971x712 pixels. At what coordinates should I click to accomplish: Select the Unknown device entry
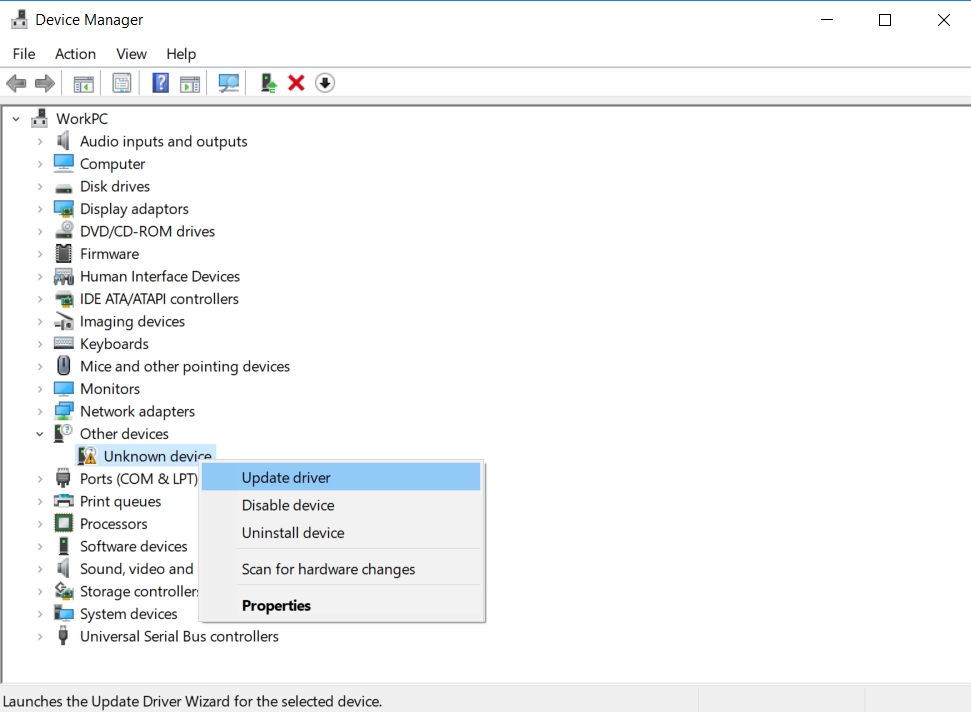(157, 456)
